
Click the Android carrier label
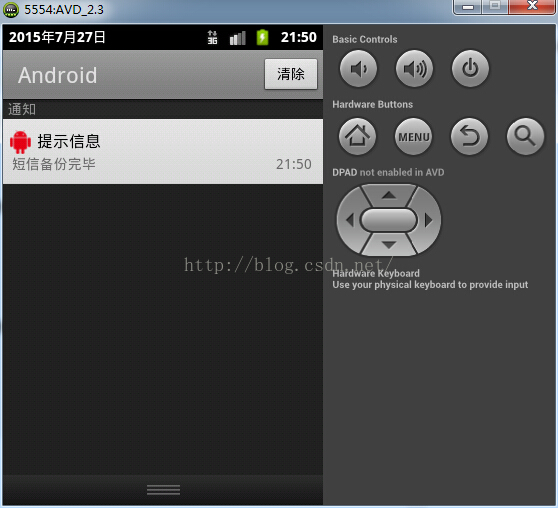pyautogui.click(x=58, y=75)
